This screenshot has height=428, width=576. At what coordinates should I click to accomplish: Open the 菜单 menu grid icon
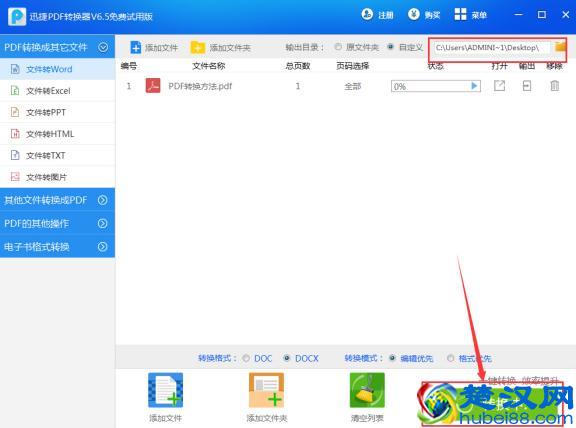coord(460,14)
